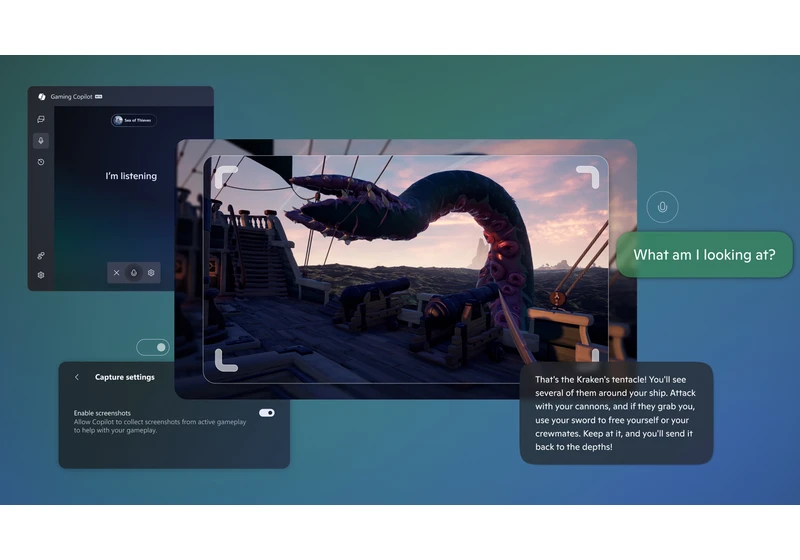Viewport: 800px width, 560px height.
Task: Open the connections icon above sidebar settings
Action: click(x=41, y=256)
